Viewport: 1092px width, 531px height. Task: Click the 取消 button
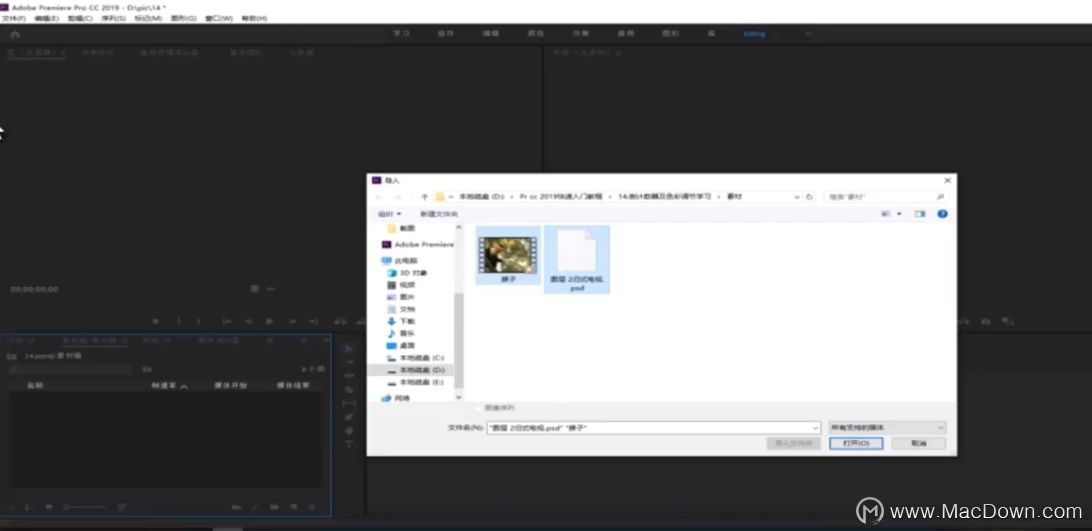(x=919, y=443)
